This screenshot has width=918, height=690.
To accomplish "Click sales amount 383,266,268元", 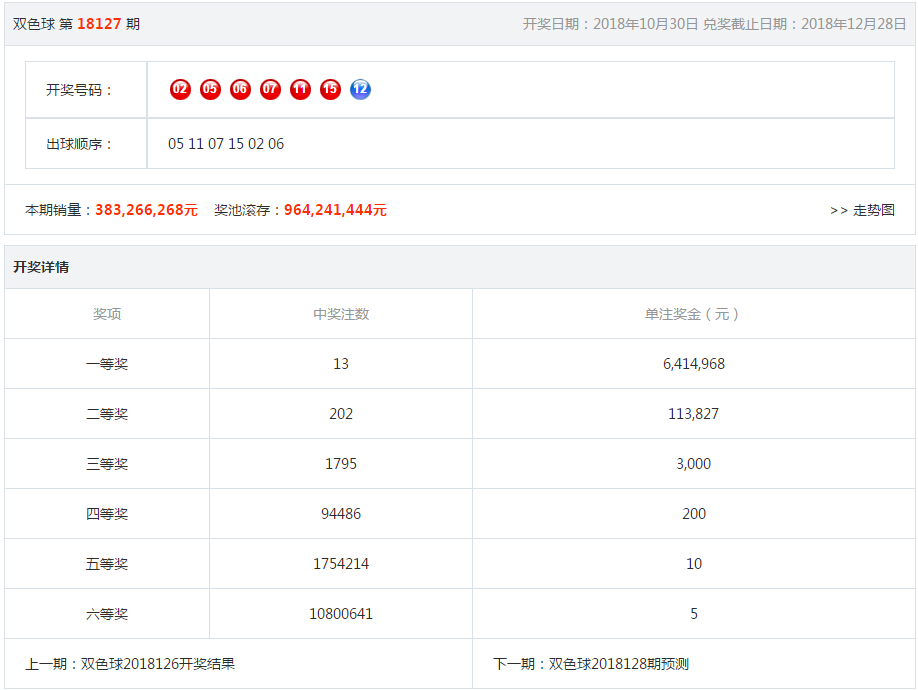I will (x=146, y=210).
